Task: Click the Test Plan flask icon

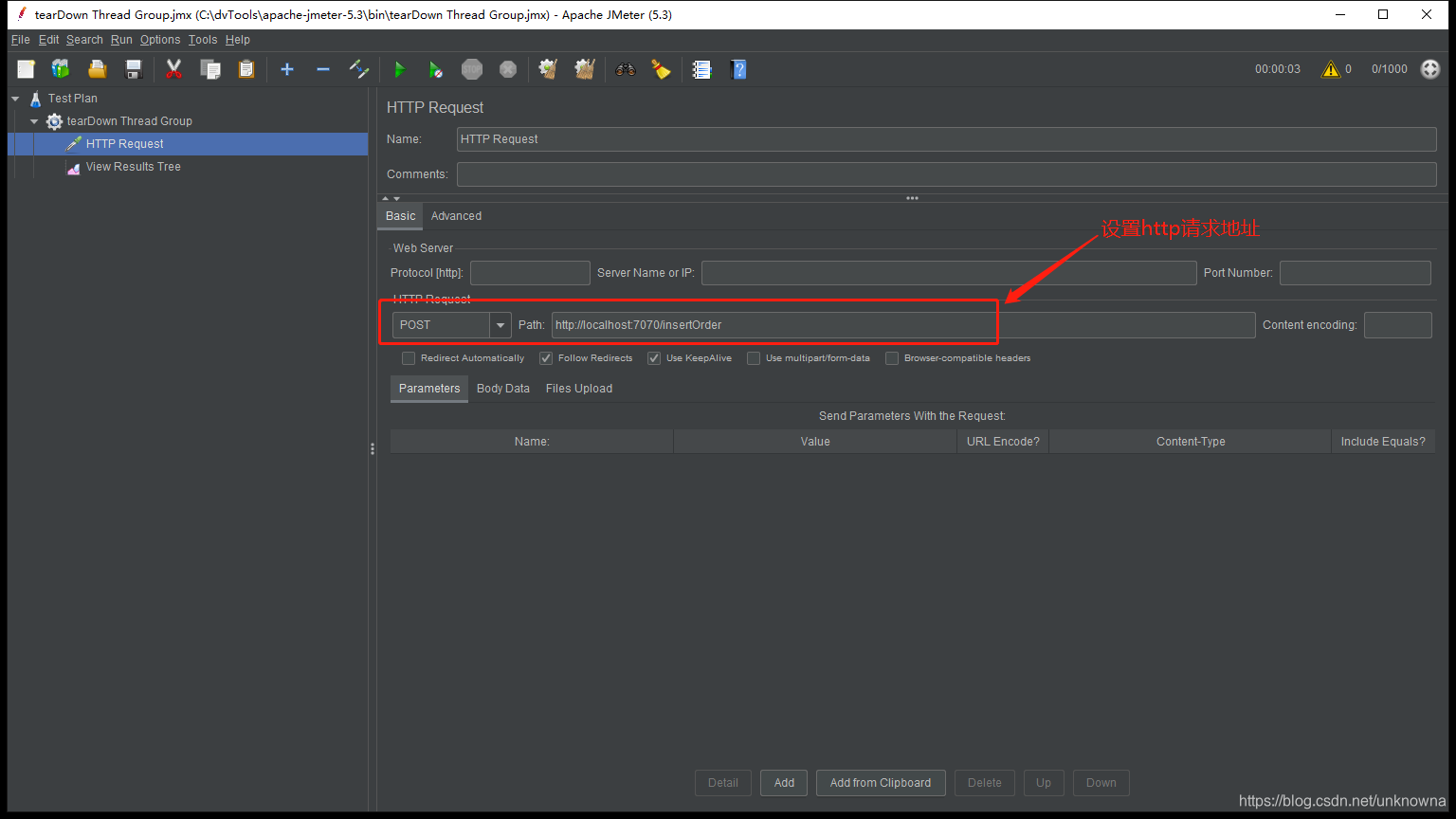Action: point(35,99)
